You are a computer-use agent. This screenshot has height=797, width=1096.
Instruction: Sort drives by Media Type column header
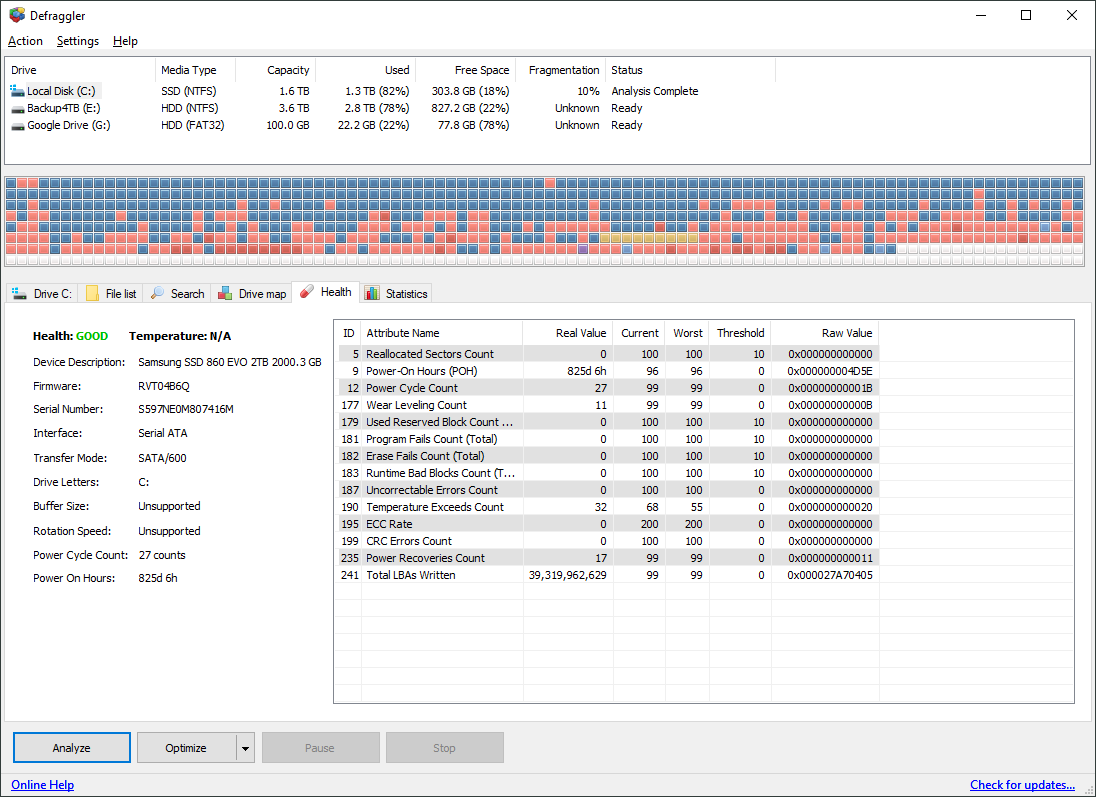[196, 70]
